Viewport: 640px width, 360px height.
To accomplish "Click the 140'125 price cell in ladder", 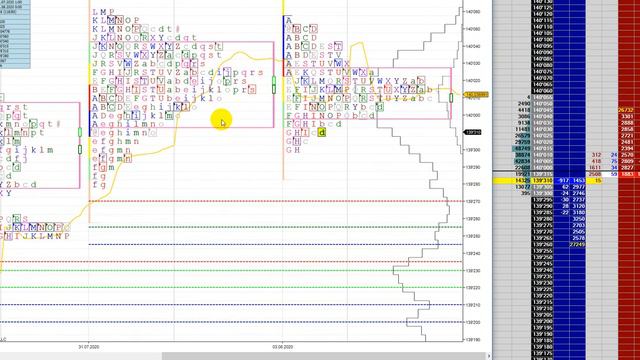I will click(542, 7).
